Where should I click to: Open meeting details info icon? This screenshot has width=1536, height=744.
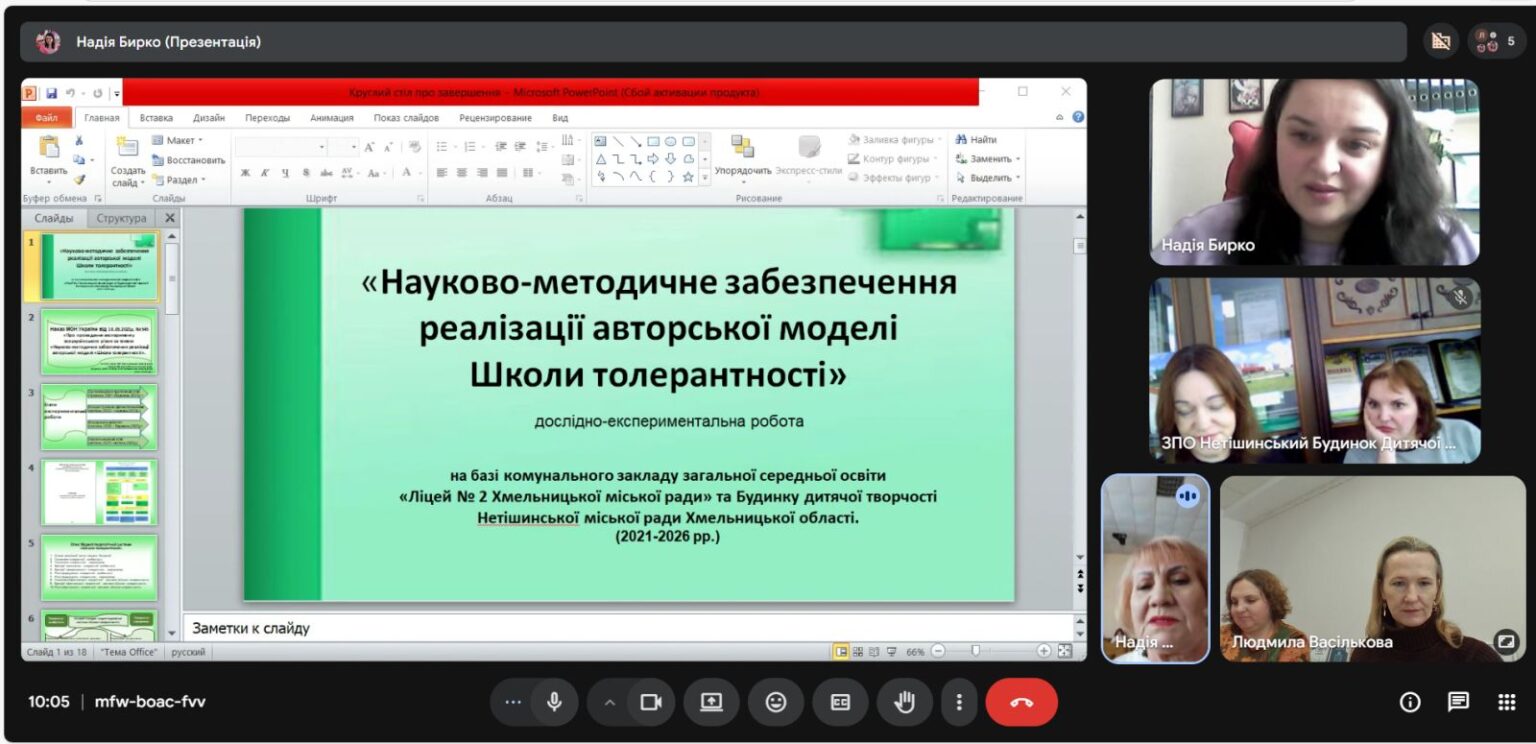1410,702
